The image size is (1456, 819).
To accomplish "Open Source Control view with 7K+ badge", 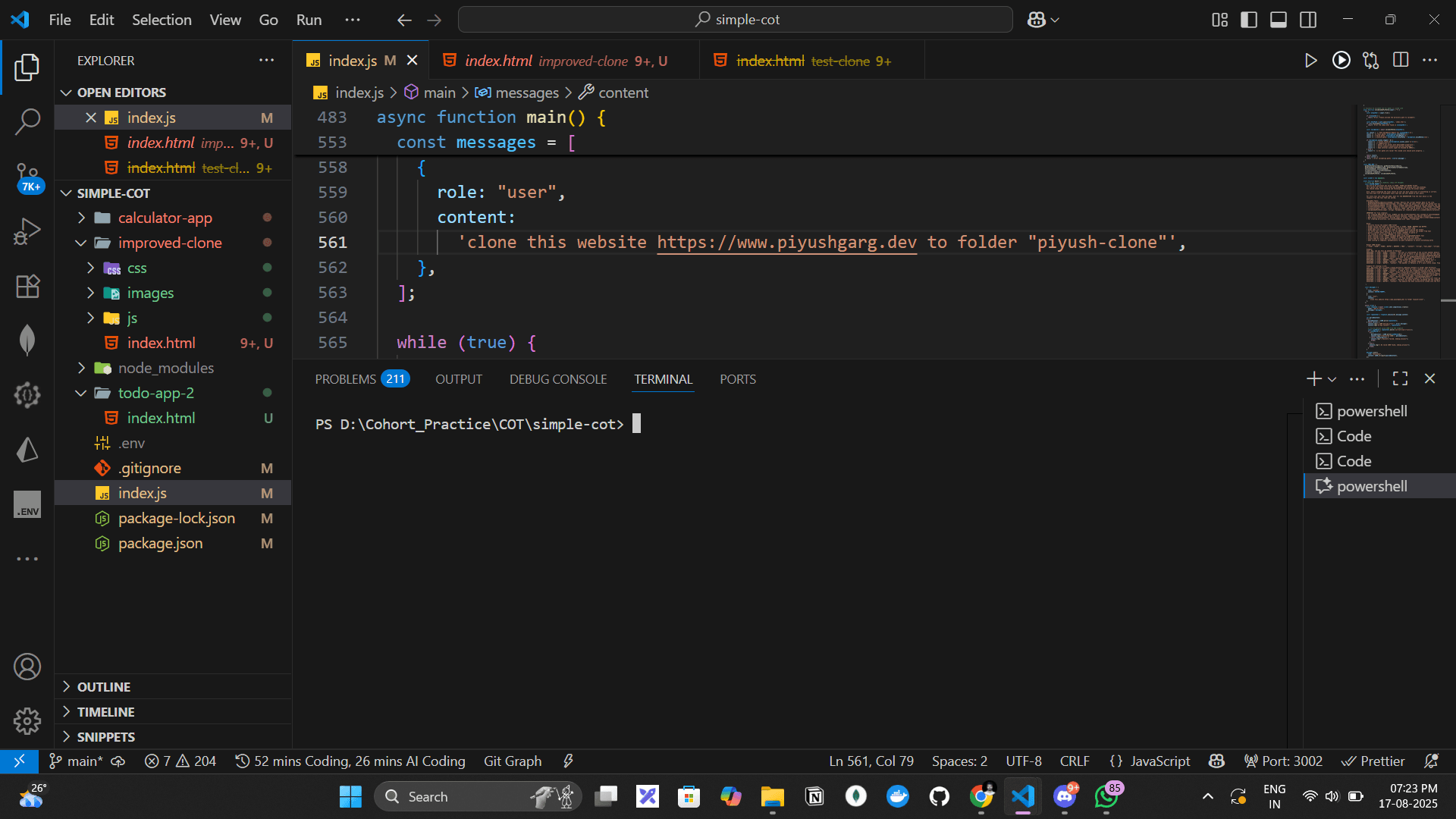I will coord(27,176).
